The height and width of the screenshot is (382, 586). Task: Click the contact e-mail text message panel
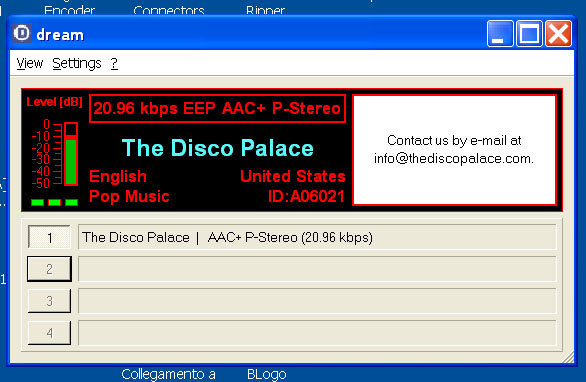tap(454, 150)
